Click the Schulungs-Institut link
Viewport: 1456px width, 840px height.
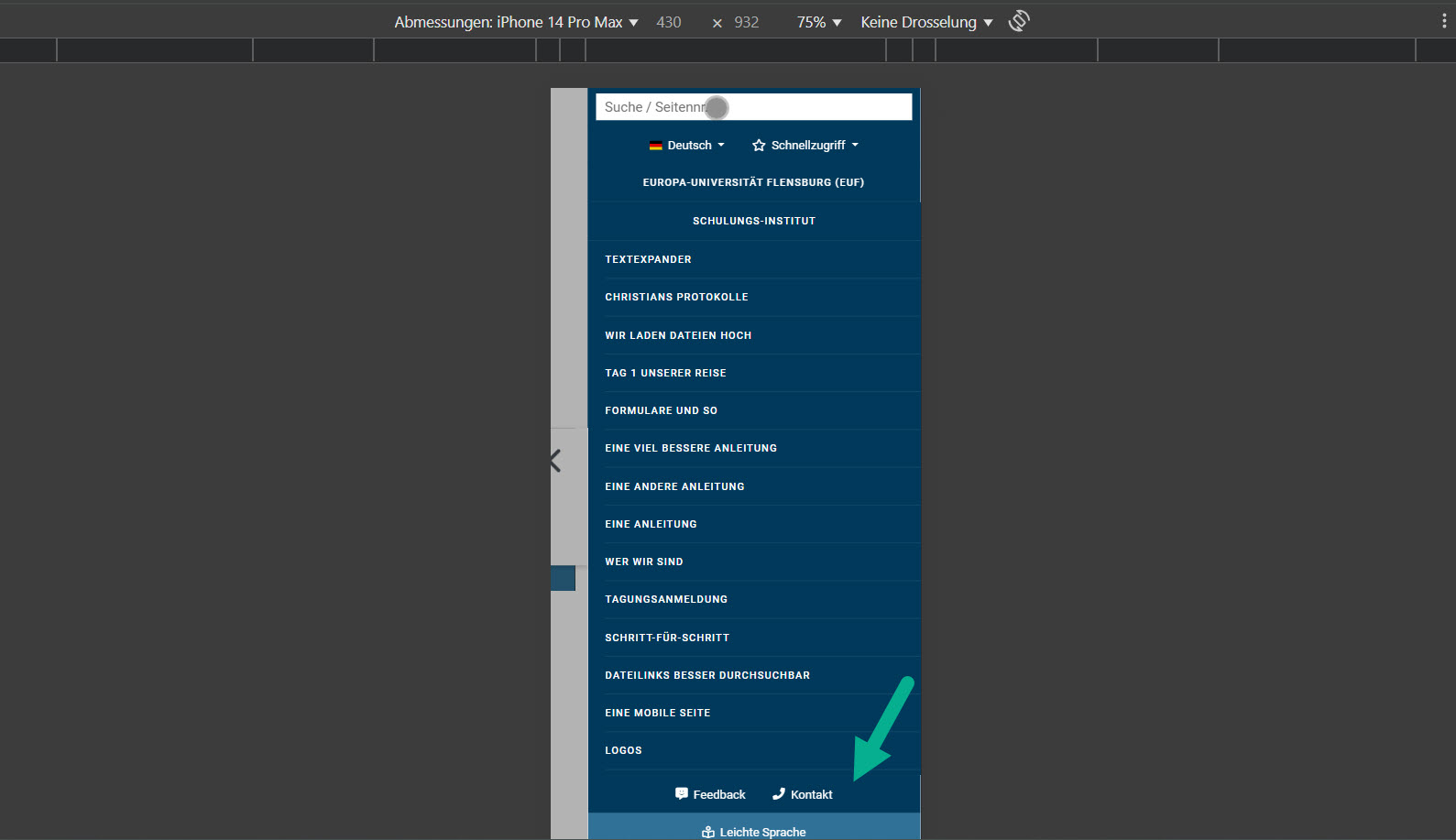753,221
